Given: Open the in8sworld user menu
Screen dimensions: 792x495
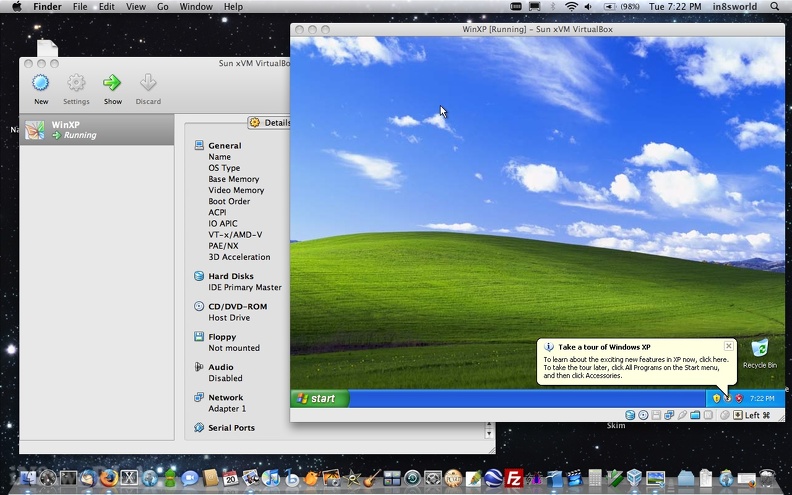Looking at the screenshot, I should tap(735, 7).
